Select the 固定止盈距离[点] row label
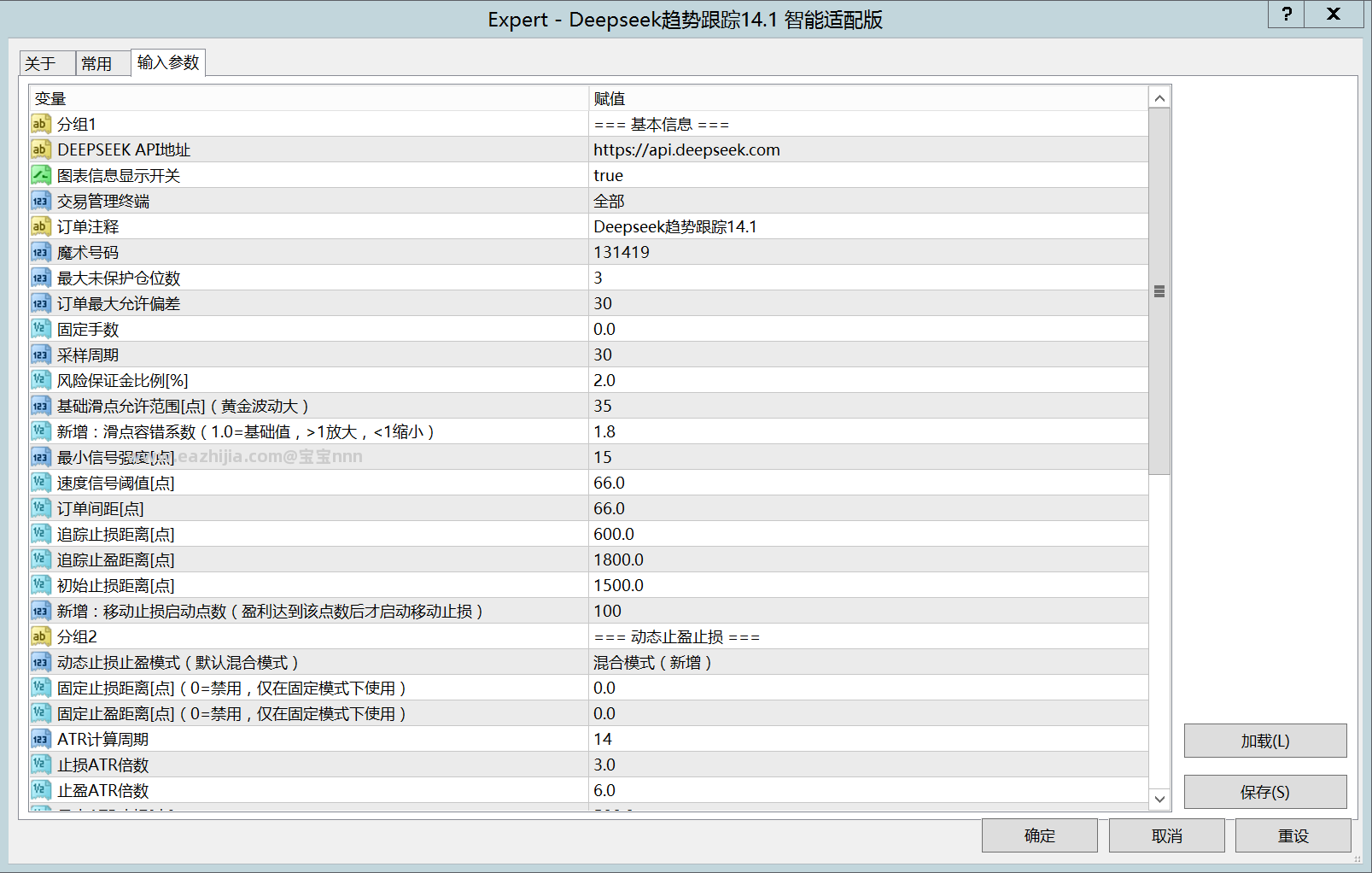This screenshot has width=1372, height=873. pos(231,713)
